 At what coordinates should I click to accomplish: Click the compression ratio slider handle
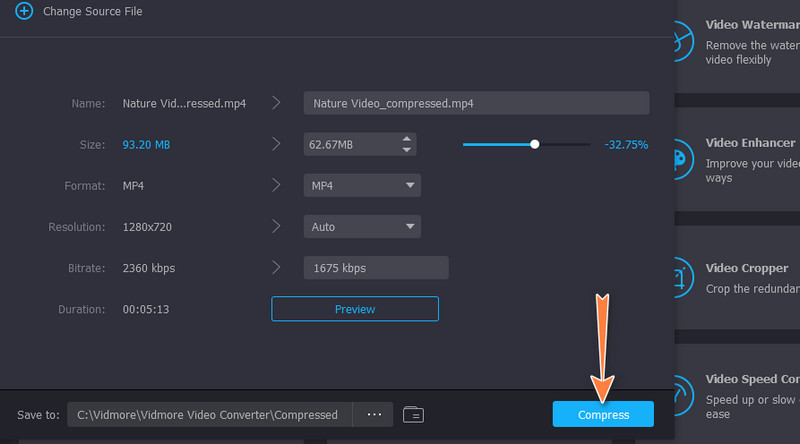pyautogui.click(x=535, y=144)
